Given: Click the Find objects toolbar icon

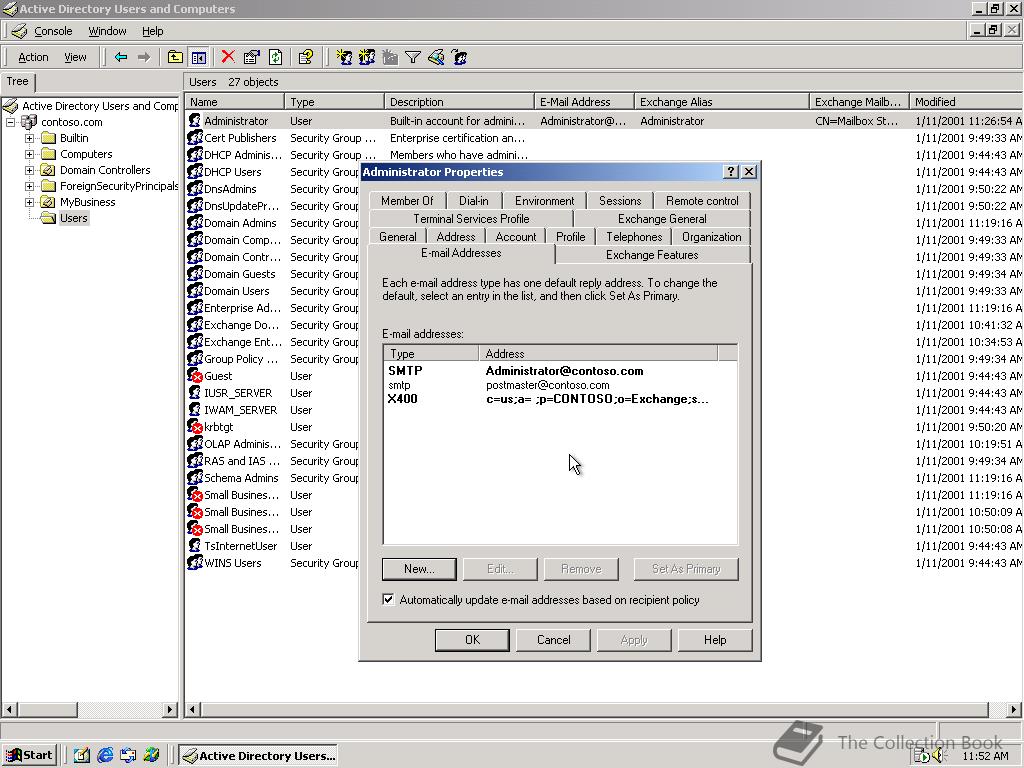Looking at the screenshot, I should [436, 57].
